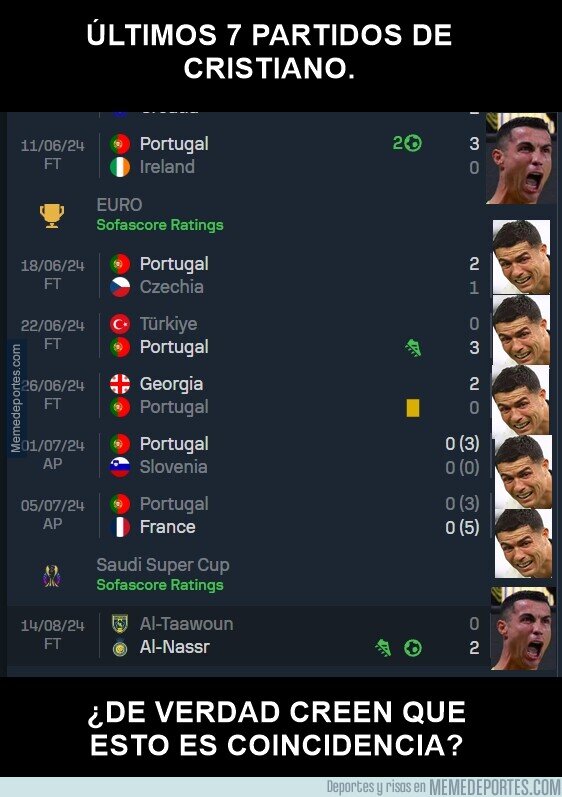Click the Al-Nassr goal ball icon
Viewport: 562px width, 797px height.
click(x=413, y=648)
